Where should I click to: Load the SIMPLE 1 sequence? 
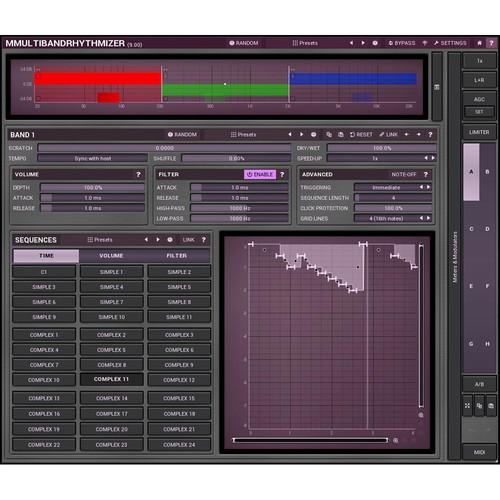[111, 272]
